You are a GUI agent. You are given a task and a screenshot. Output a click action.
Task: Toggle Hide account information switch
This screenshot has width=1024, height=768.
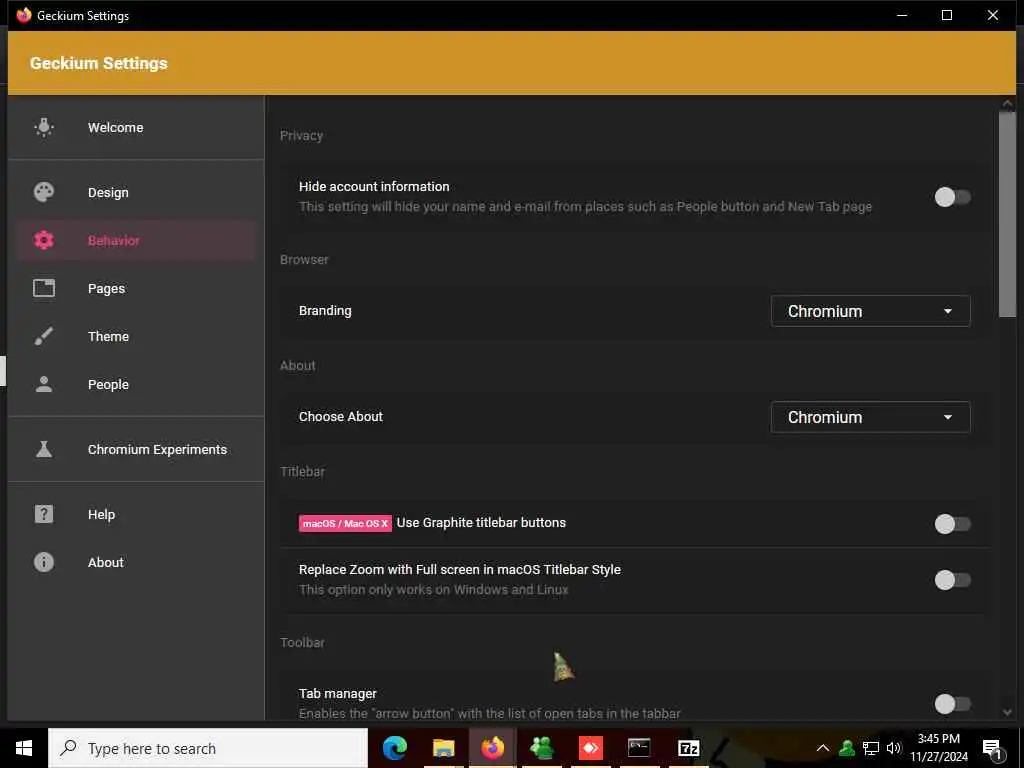pos(952,197)
